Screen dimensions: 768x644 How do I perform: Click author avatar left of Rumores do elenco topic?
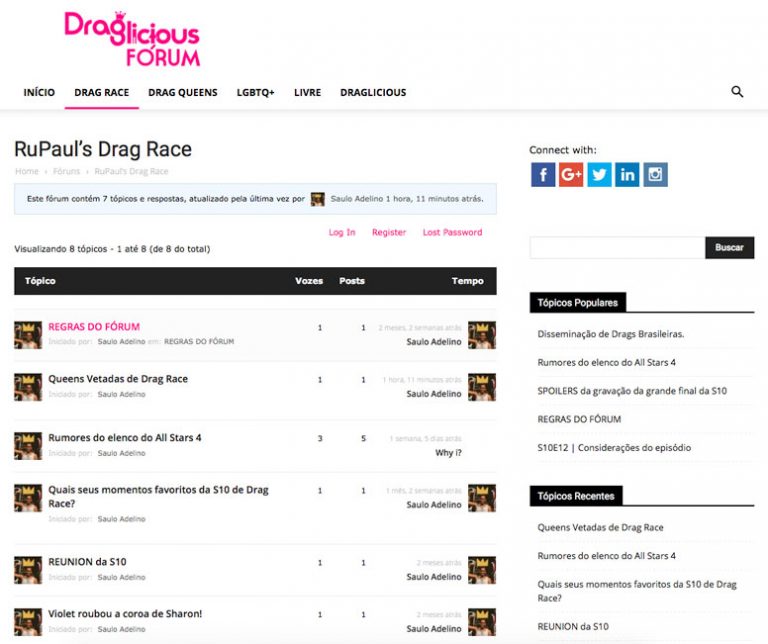(28, 446)
